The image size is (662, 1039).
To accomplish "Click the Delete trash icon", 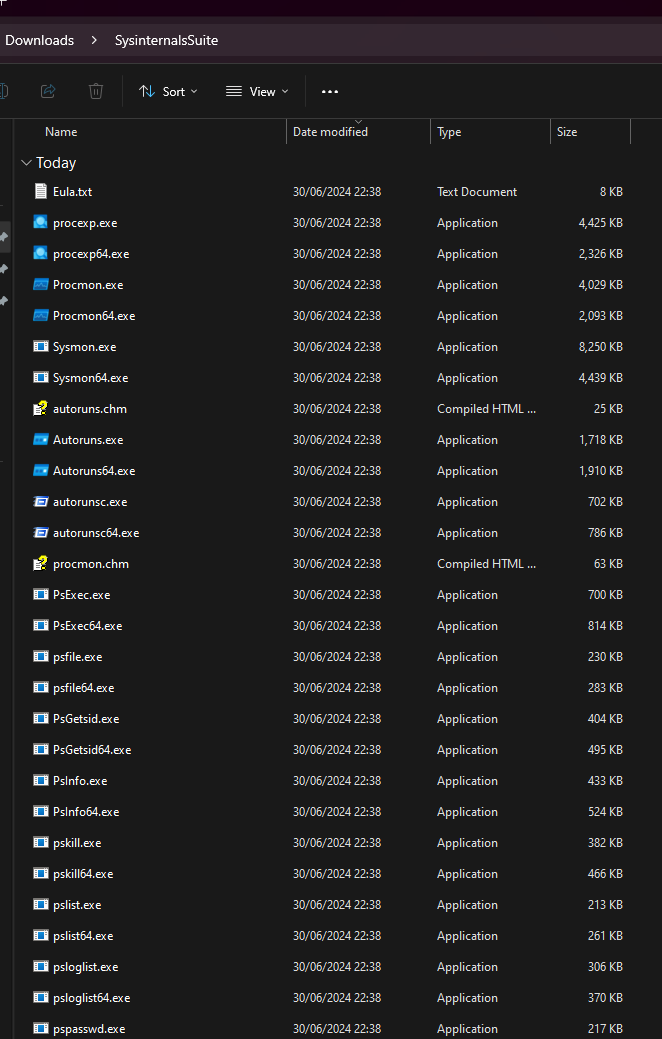I will click(96, 91).
